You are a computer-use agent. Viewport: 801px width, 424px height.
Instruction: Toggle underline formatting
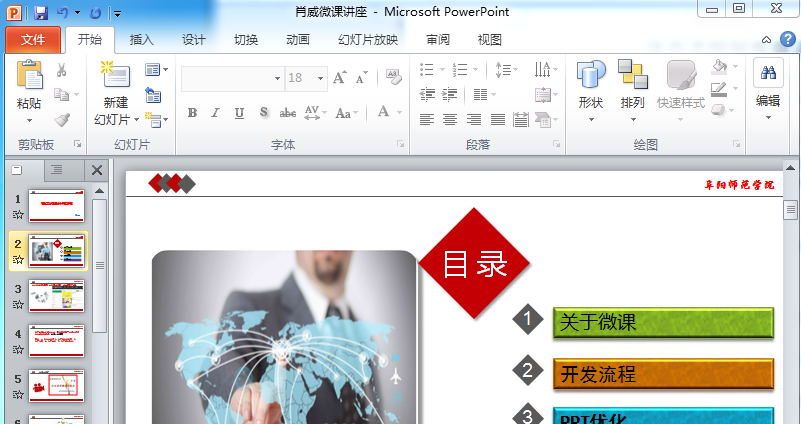point(239,113)
